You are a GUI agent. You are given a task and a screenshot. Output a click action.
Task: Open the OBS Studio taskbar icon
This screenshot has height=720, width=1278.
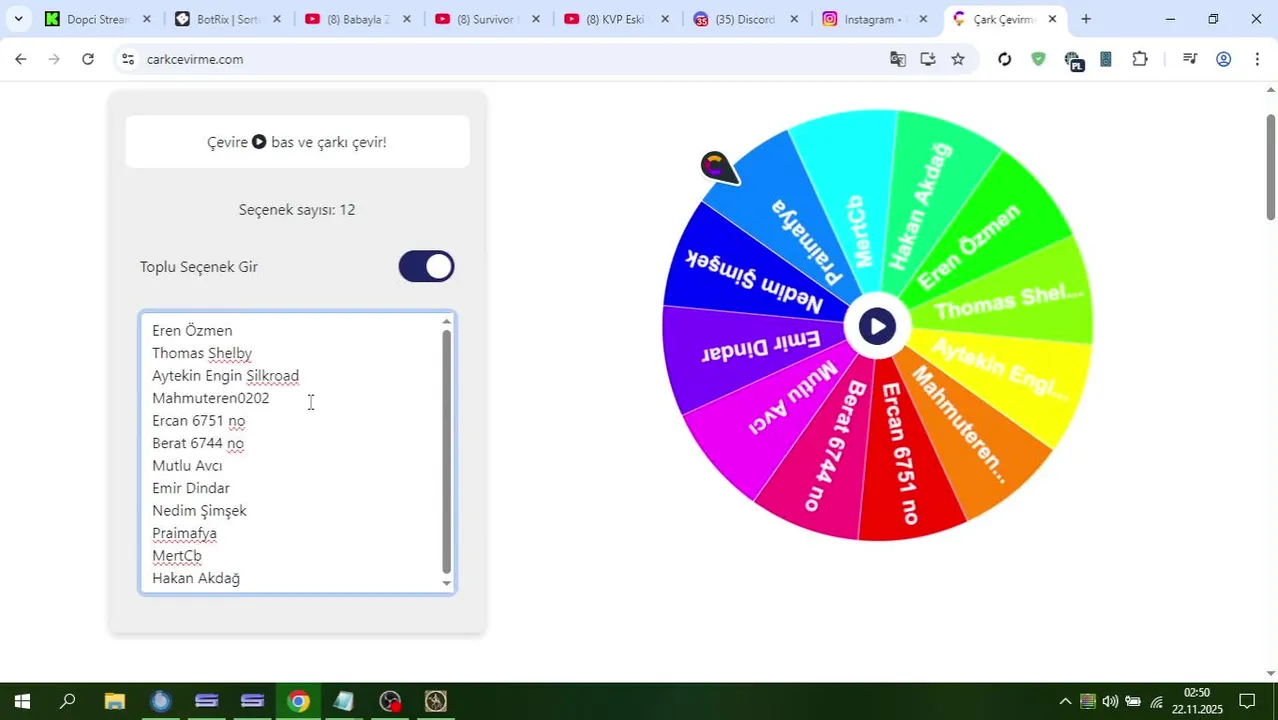(390, 701)
